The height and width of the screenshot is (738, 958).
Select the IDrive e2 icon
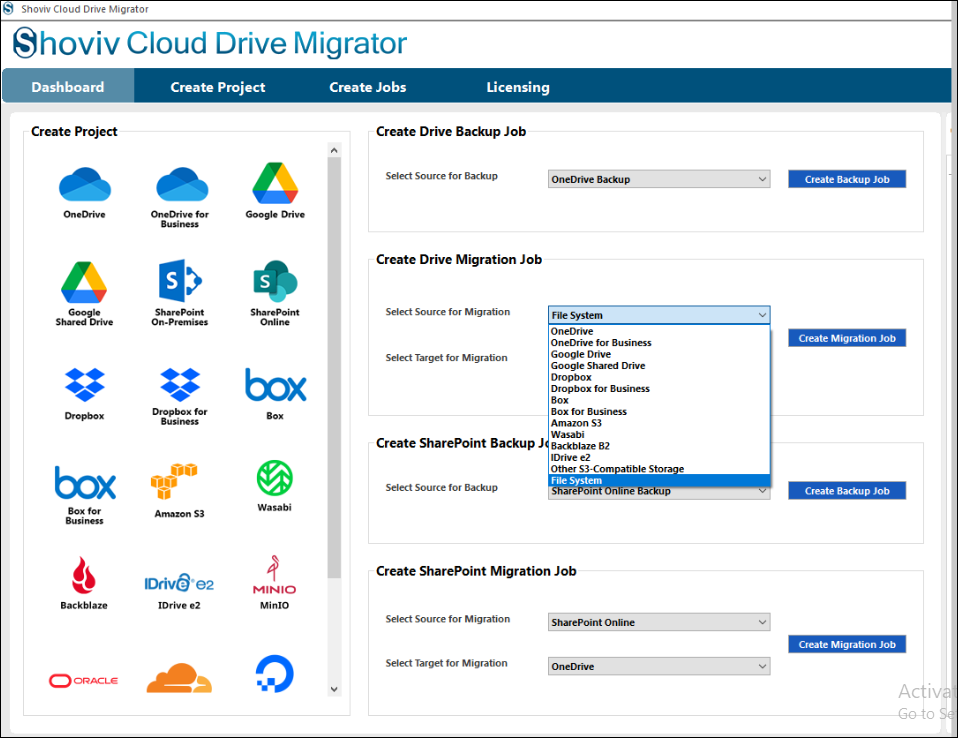click(x=179, y=583)
